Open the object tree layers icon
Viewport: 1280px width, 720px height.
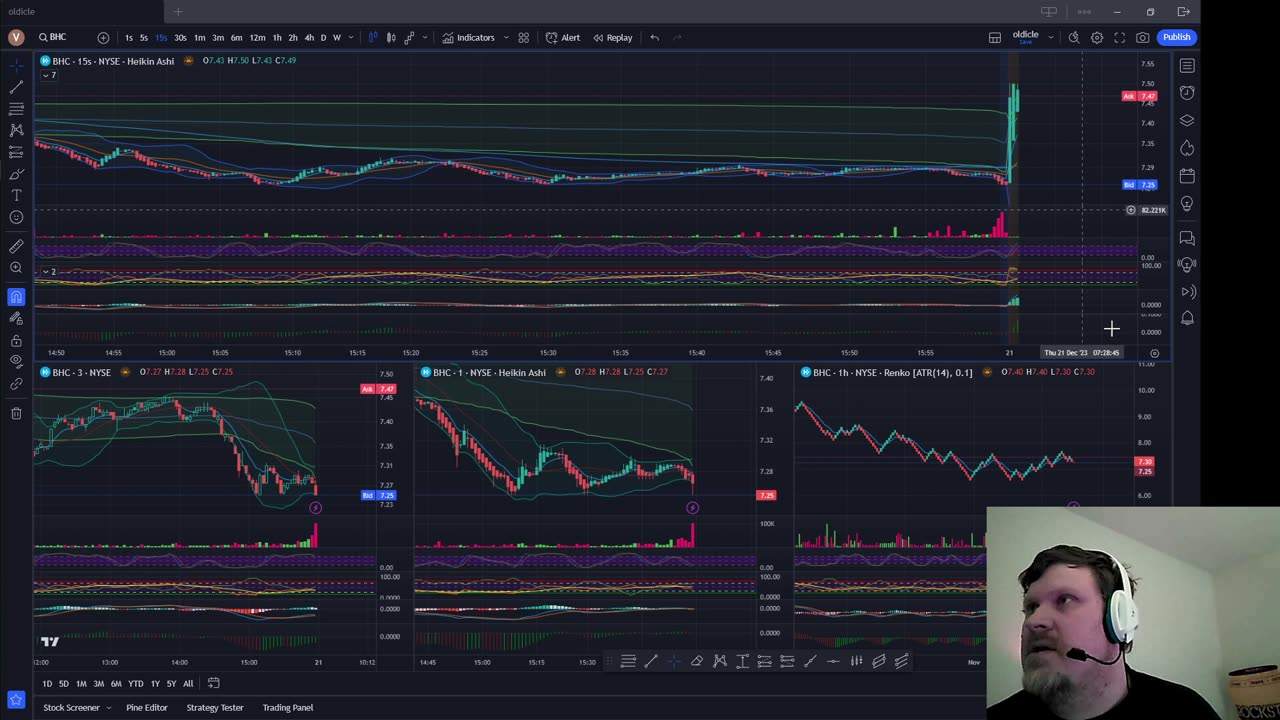(1187, 120)
